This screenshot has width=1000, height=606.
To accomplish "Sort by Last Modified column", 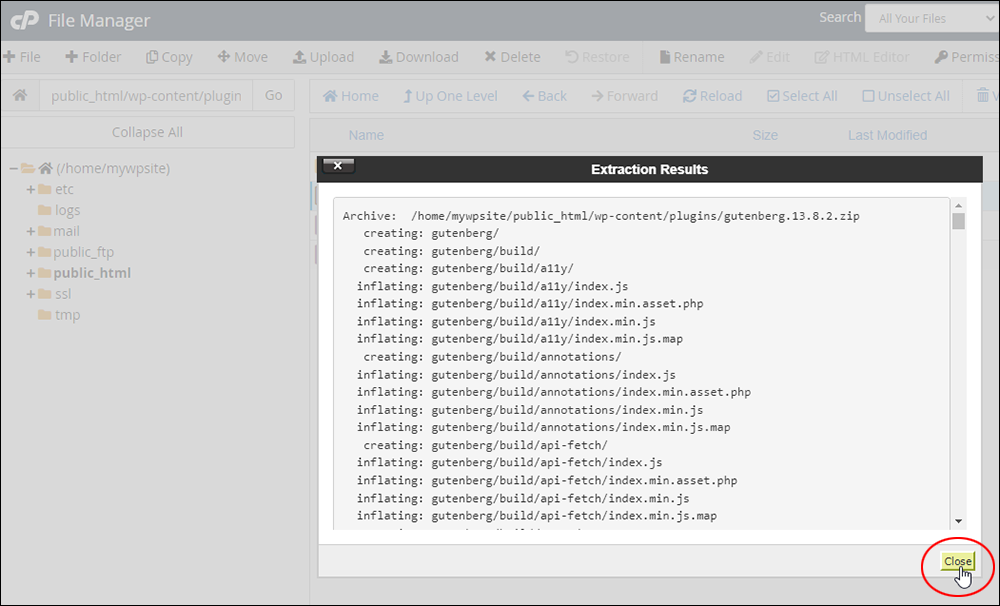I will 887,135.
